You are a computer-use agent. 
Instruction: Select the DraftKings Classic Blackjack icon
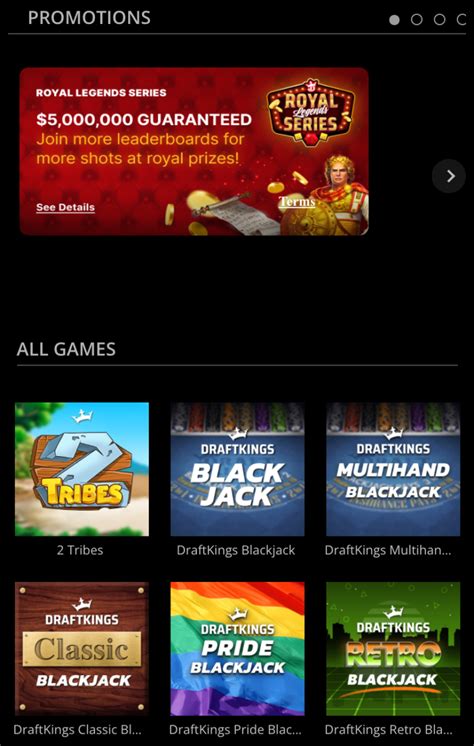[82, 649]
